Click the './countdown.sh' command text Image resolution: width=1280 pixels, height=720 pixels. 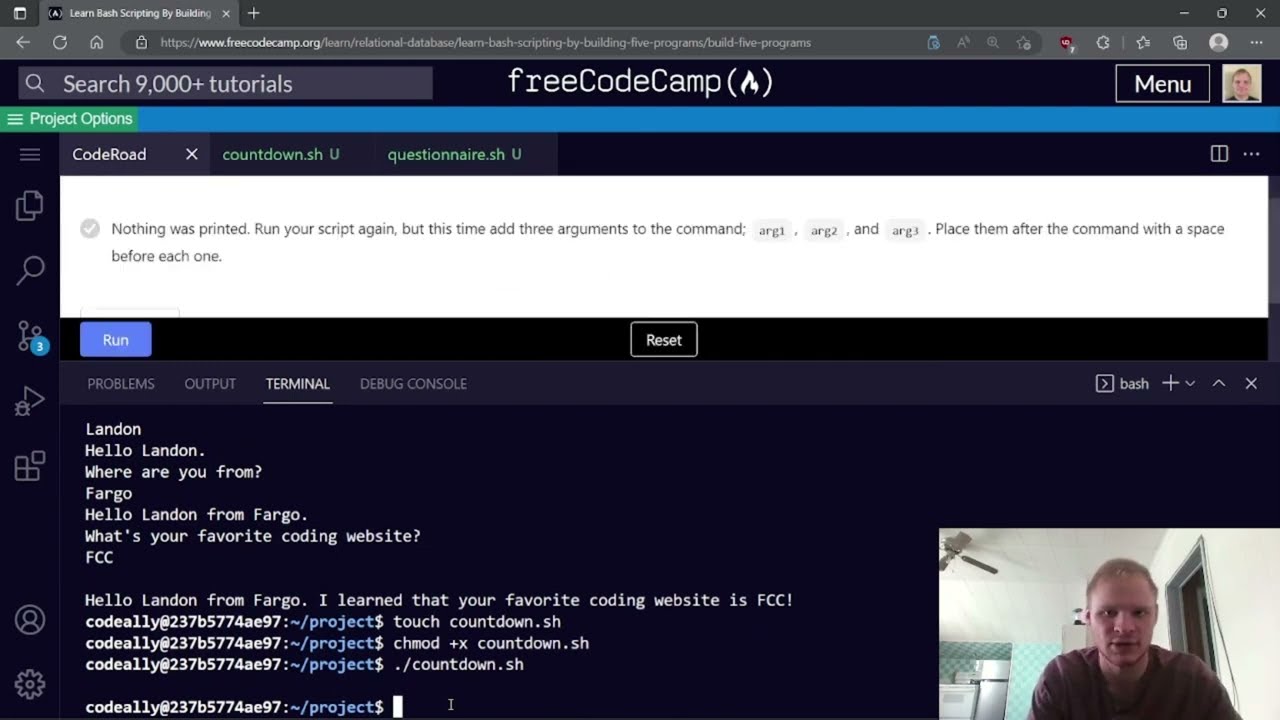[x=458, y=664]
